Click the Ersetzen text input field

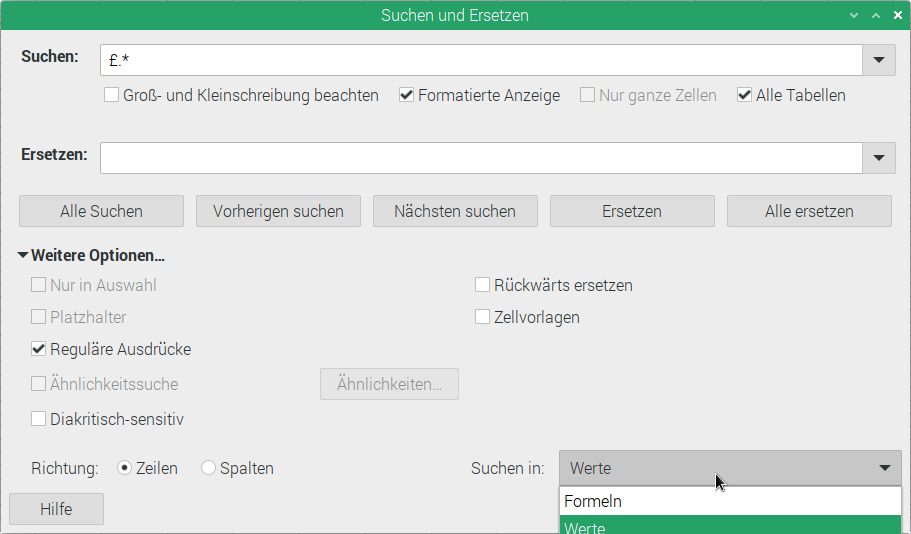click(481, 157)
